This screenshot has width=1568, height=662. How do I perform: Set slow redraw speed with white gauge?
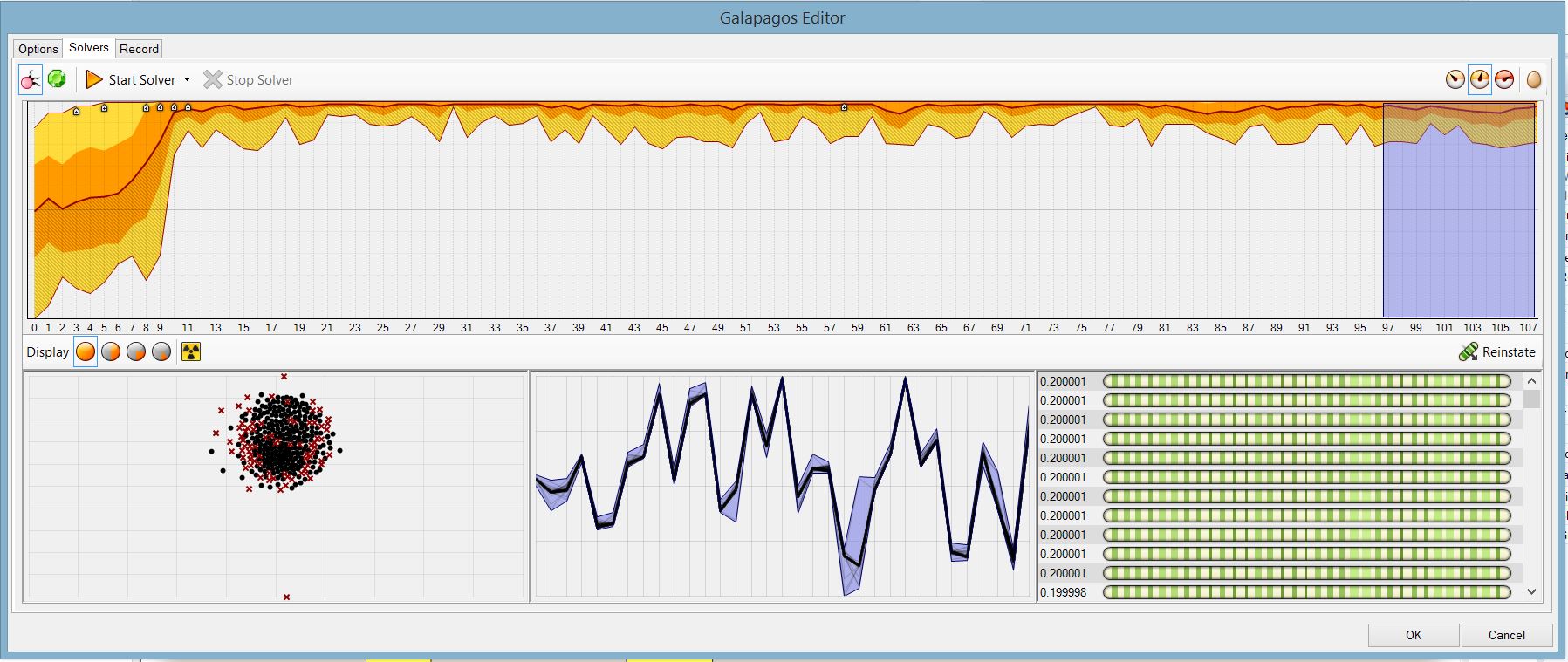(x=1455, y=79)
